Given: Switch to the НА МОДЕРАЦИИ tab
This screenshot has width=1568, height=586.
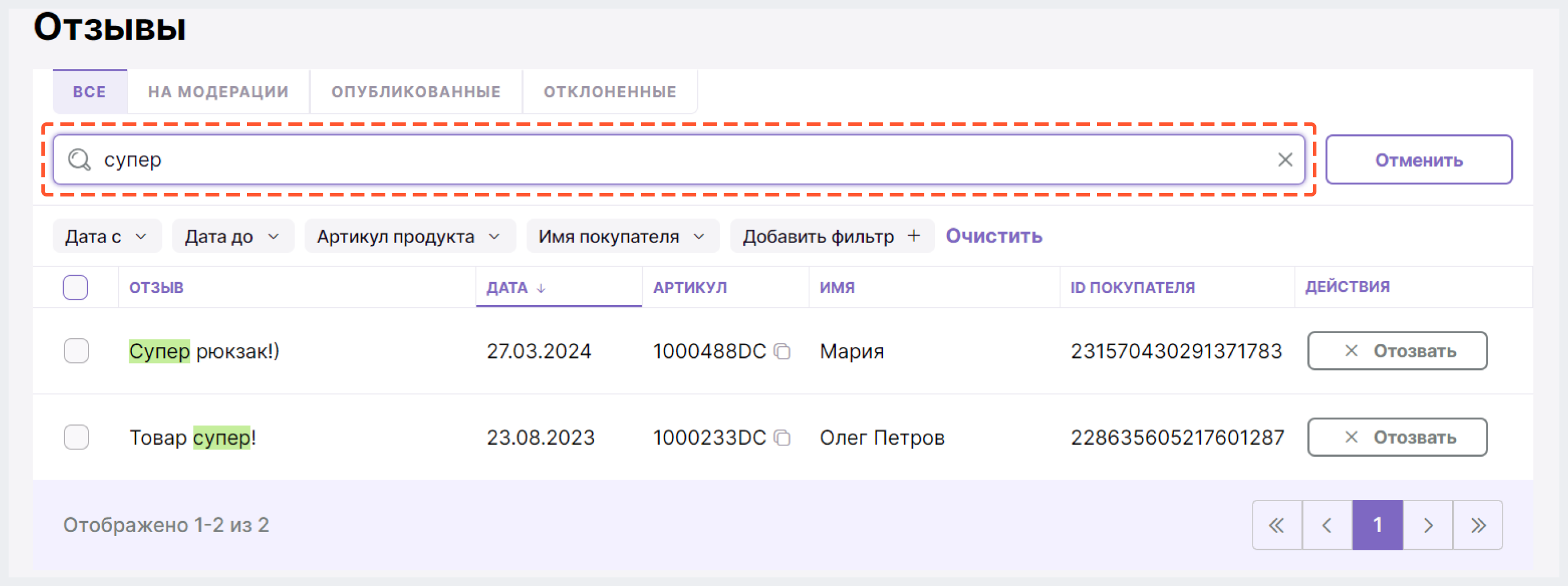Looking at the screenshot, I should [x=218, y=91].
